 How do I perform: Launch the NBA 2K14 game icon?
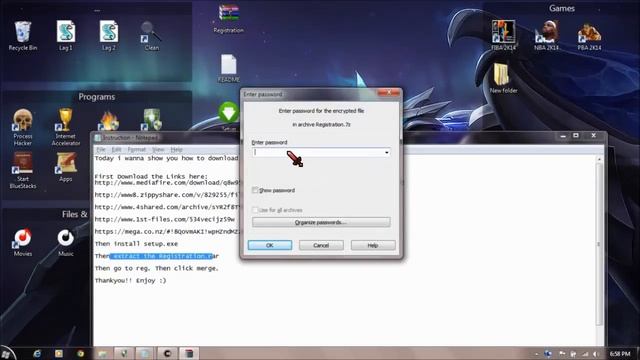click(x=547, y=36)
